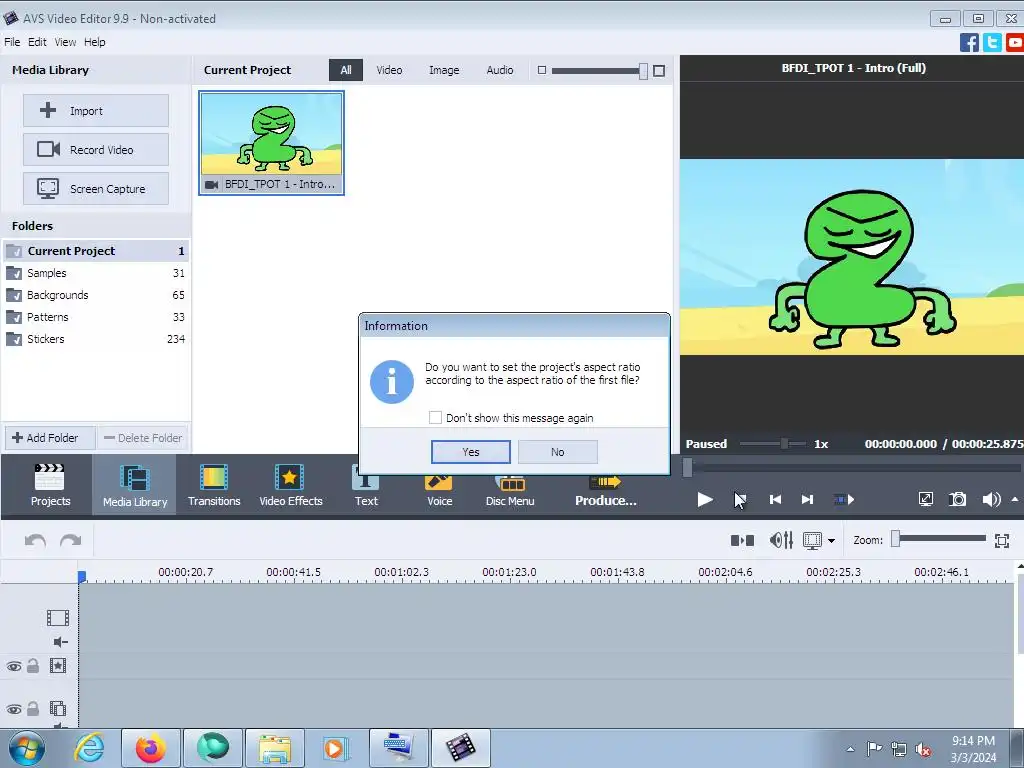Click the blue timeline playhead marker
This screenshot has height=768, width=1024.
82,576
